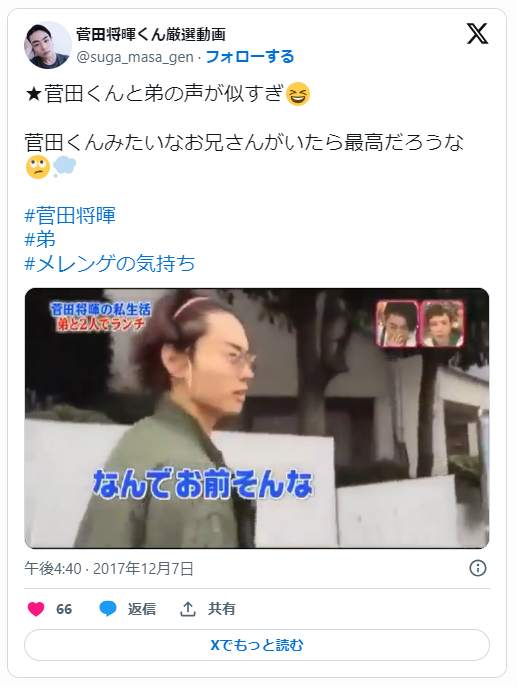
Task: Click the picture-in-picture inset in video
Action: click(420, 323)
